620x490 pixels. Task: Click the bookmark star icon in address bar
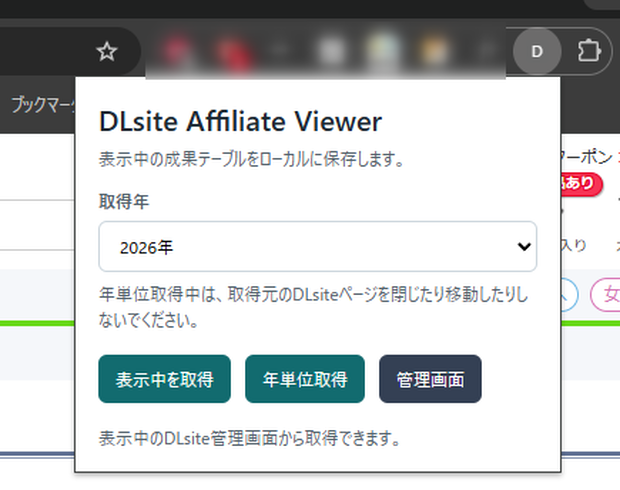(x=107, y=51)
